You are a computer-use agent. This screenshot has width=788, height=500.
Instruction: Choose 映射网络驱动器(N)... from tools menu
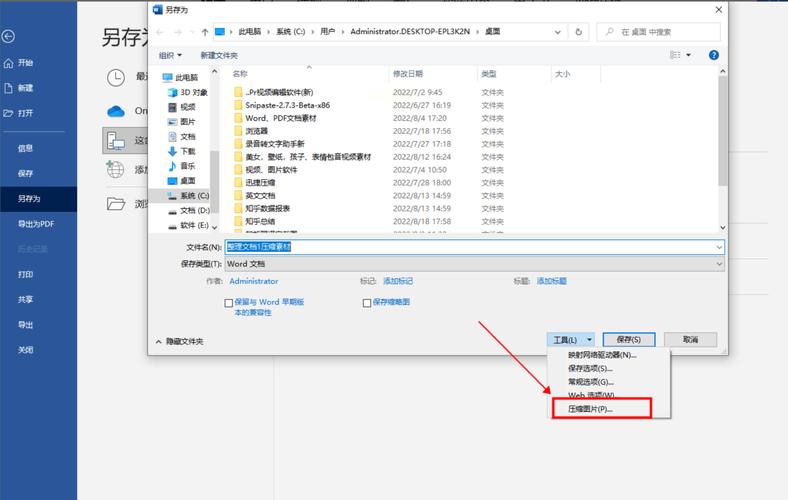tap(602, 355)
